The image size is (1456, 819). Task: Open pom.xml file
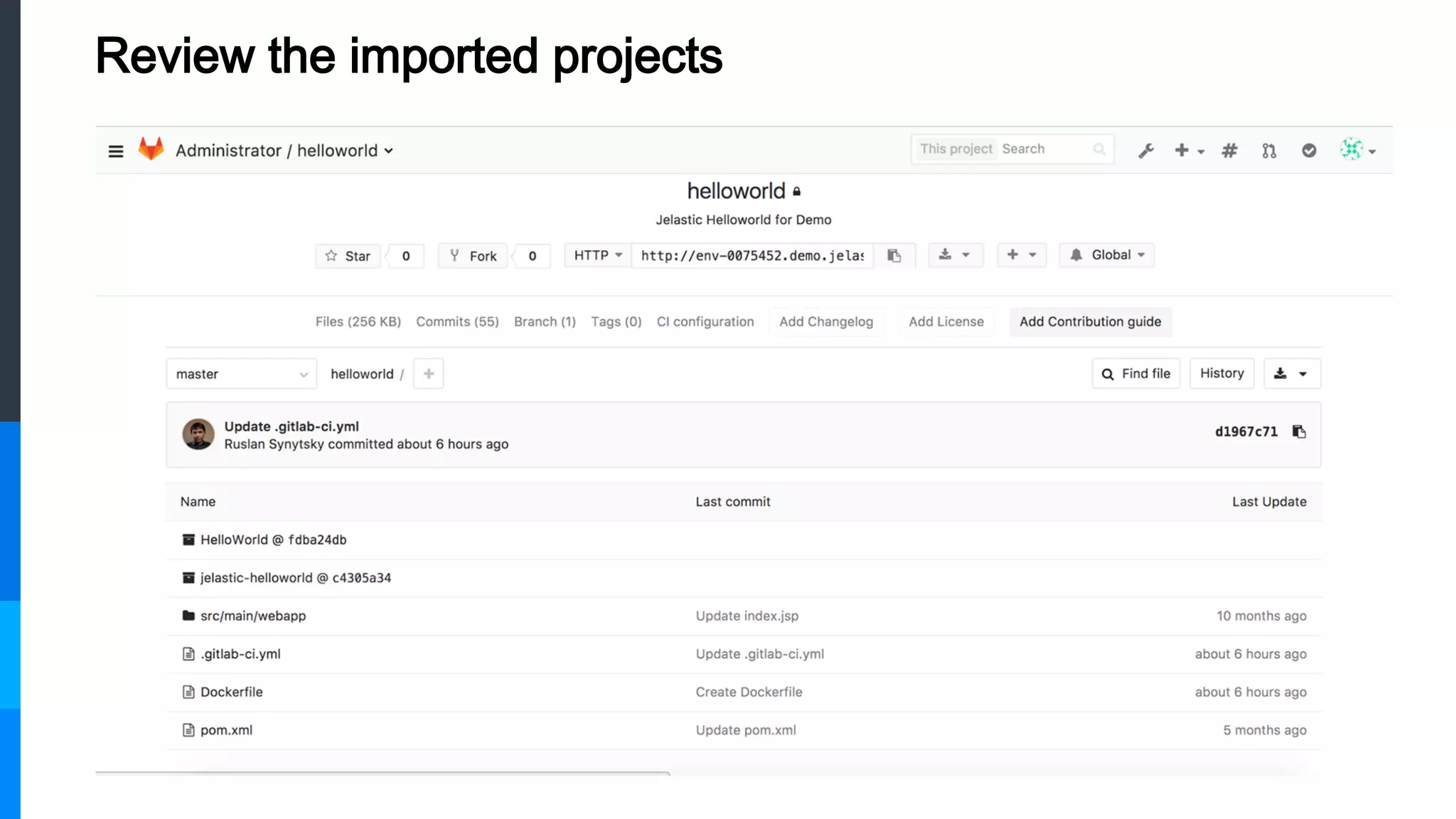pos(226,730)
